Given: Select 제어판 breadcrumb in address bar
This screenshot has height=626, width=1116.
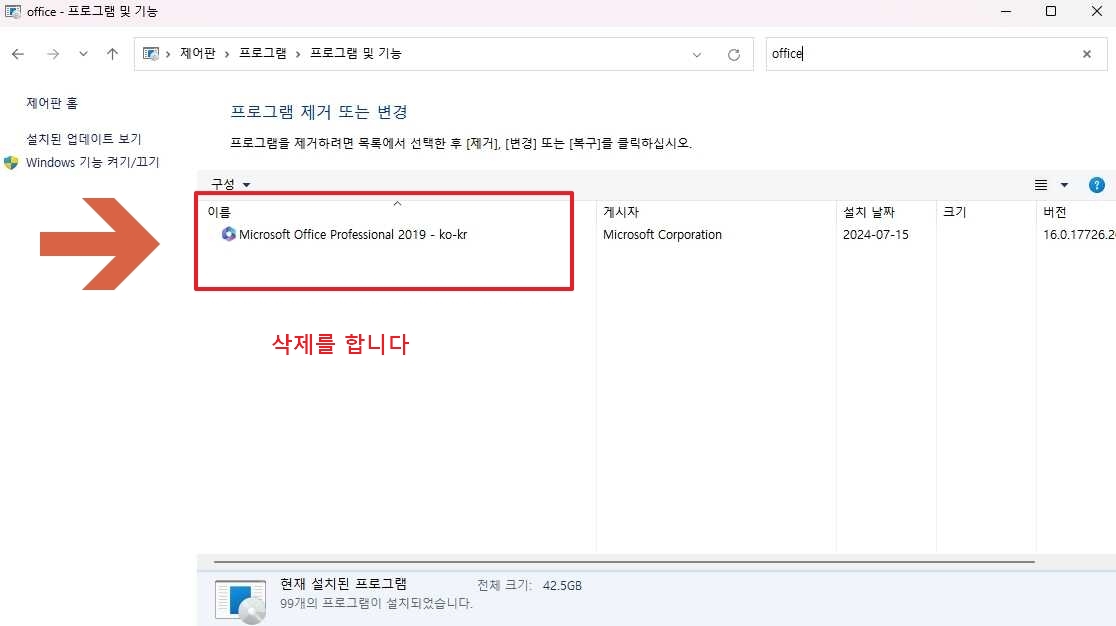Looking at the screenshot, I should [198, 53].
